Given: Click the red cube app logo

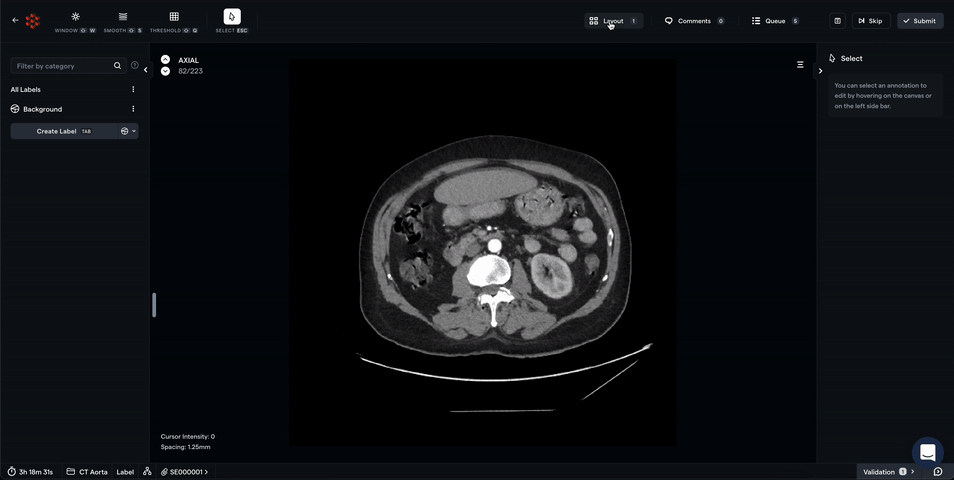Looking at the screenshot, I should point(33,21).
